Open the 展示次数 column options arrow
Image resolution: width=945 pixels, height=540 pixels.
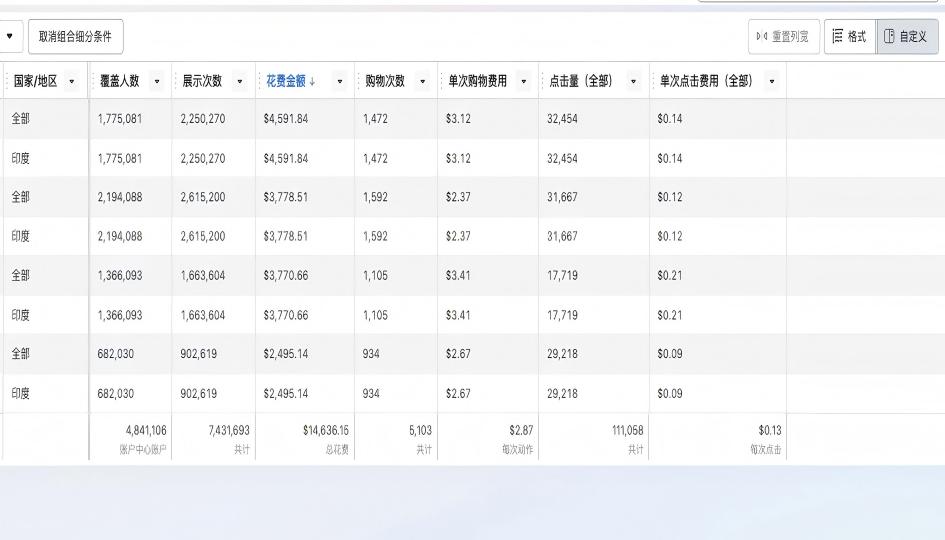click(238, 81)
